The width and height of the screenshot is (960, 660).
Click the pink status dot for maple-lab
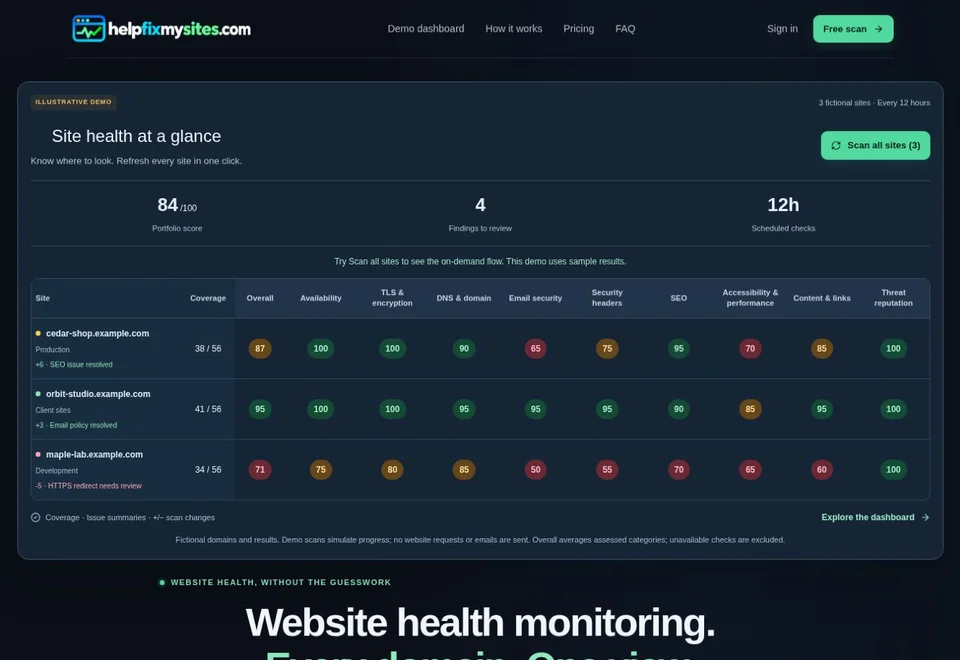click(x=38, y=454)
